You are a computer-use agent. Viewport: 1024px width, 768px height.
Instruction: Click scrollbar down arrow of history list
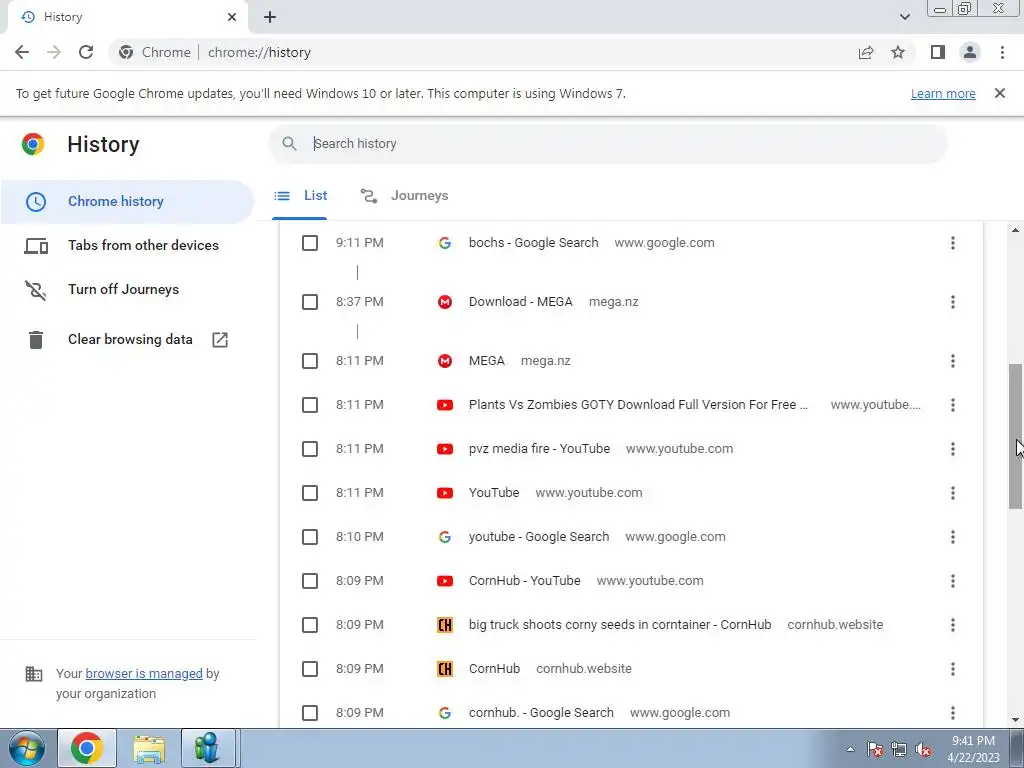point(1016,720)
